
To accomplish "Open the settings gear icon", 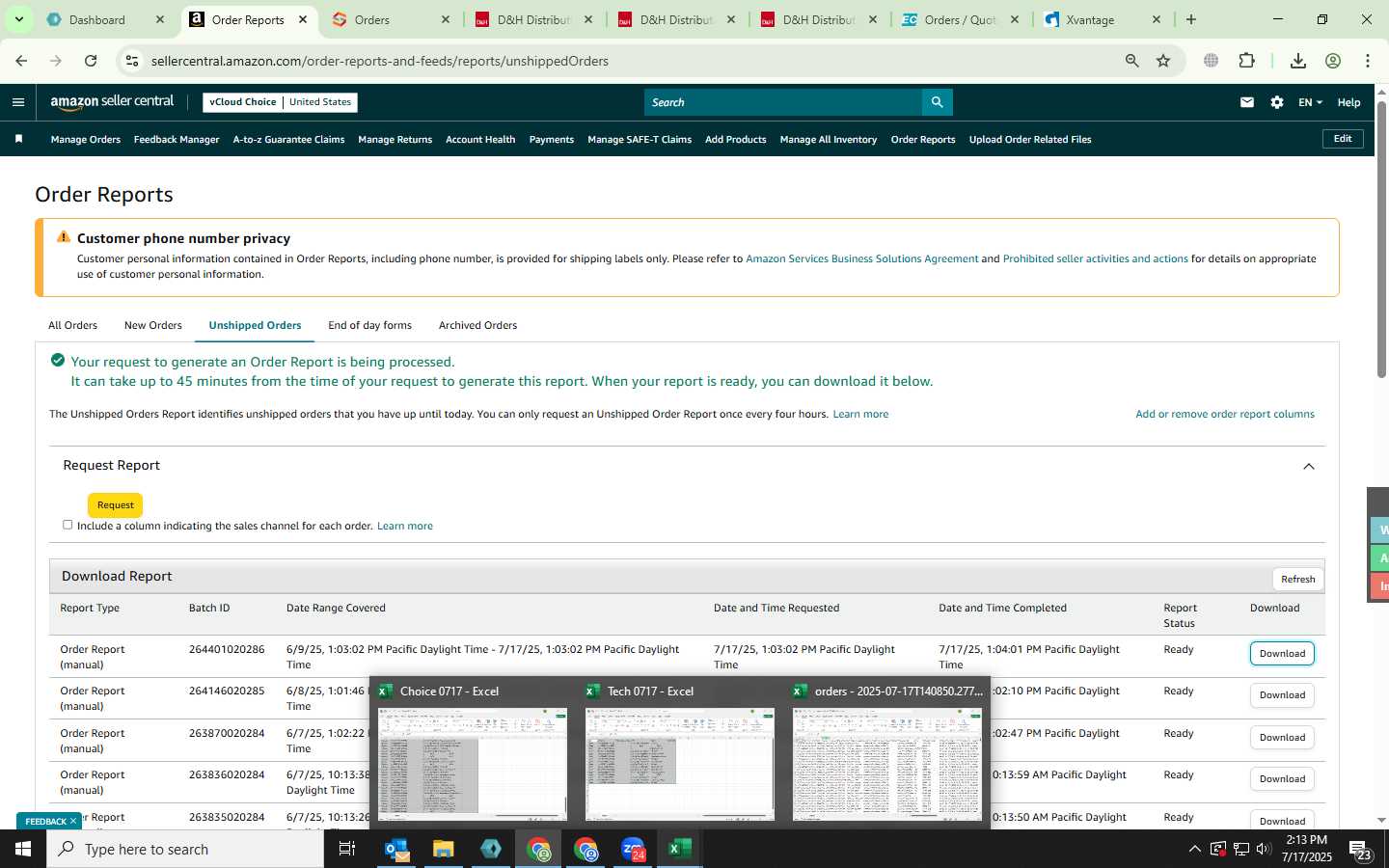I will click(x=1277, y=102).
